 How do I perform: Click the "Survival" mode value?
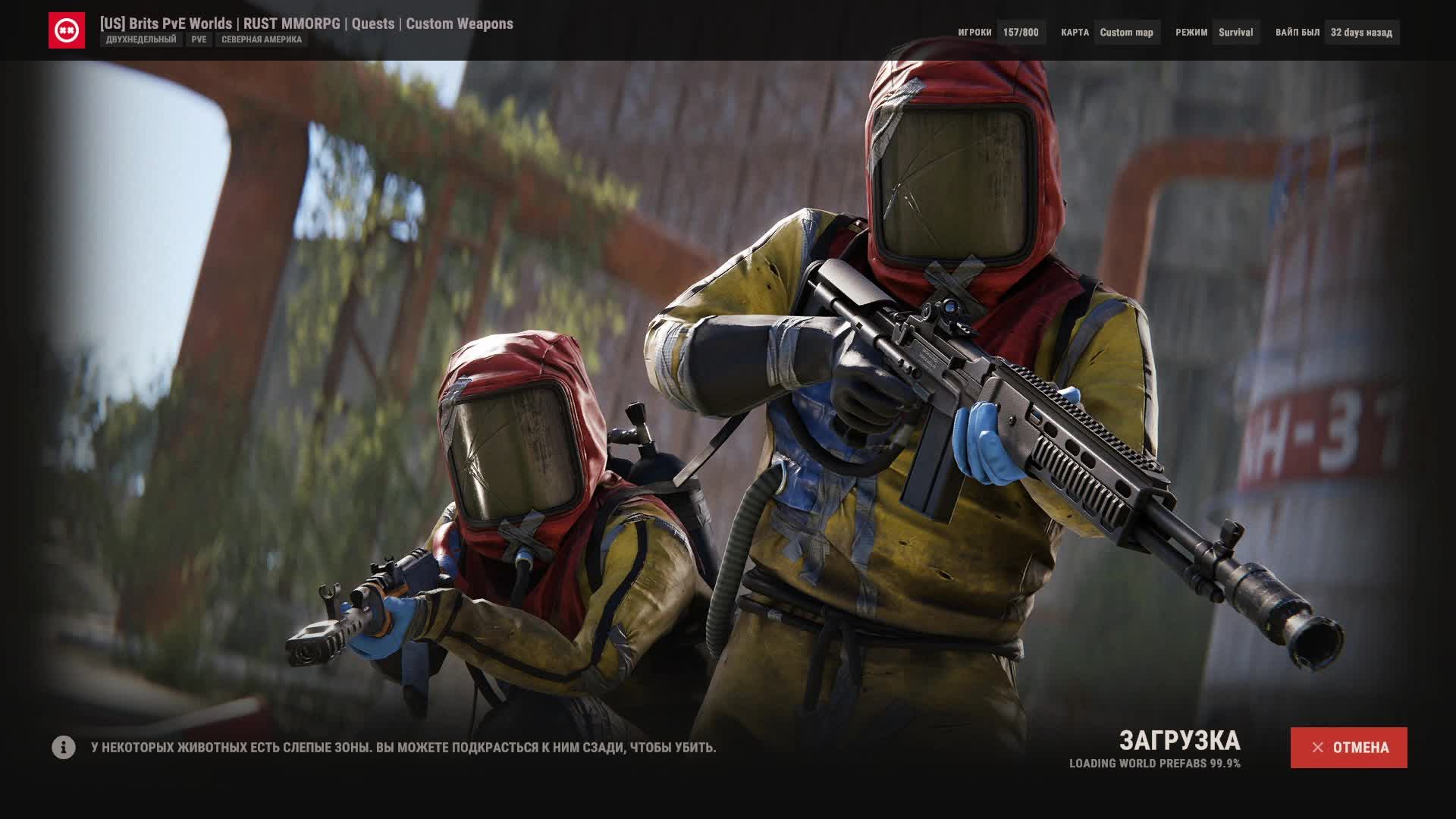pos(1236,33)
